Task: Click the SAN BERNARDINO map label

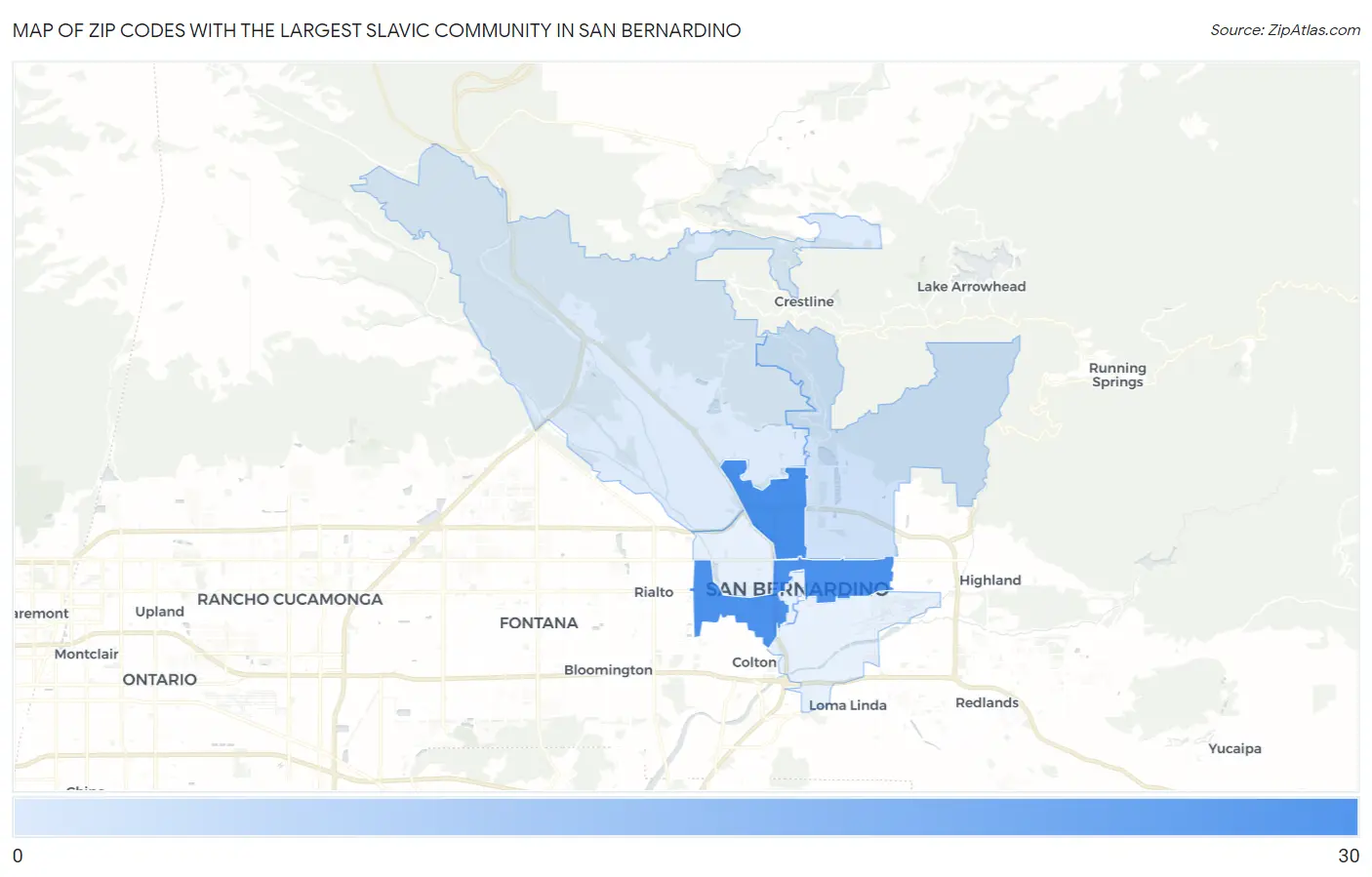Action: [x=797, y=589]
